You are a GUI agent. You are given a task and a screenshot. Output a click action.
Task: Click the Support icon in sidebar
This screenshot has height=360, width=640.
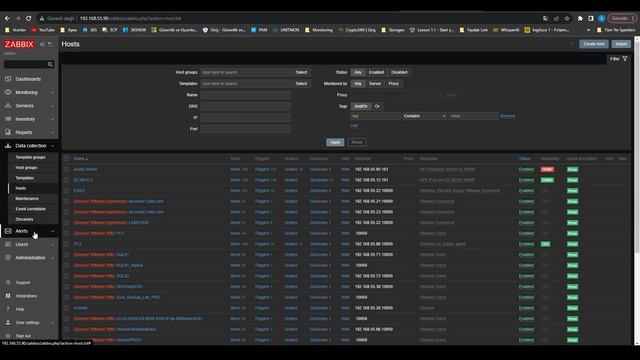coord(8,282)
